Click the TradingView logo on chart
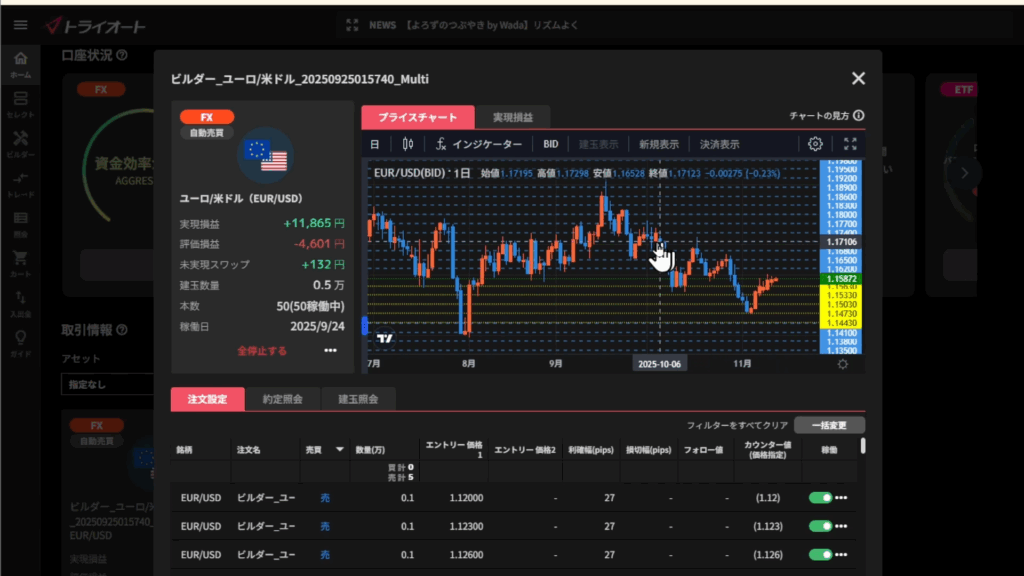1024x576 pixels. tap(384, 338)
